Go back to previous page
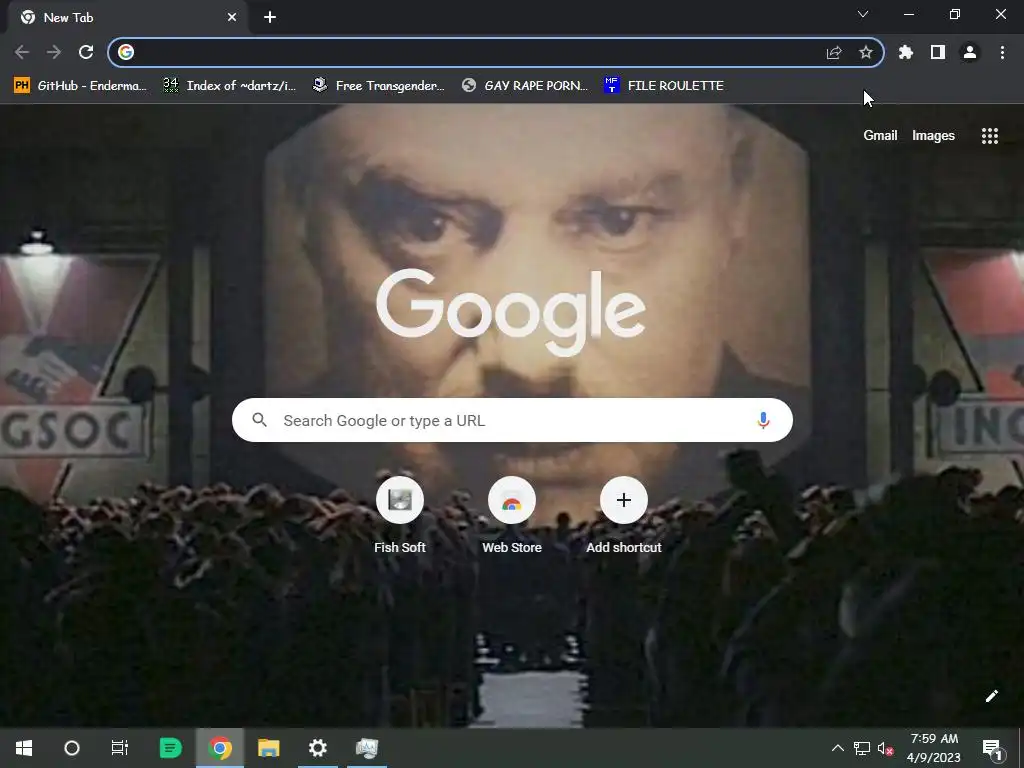 22,52
